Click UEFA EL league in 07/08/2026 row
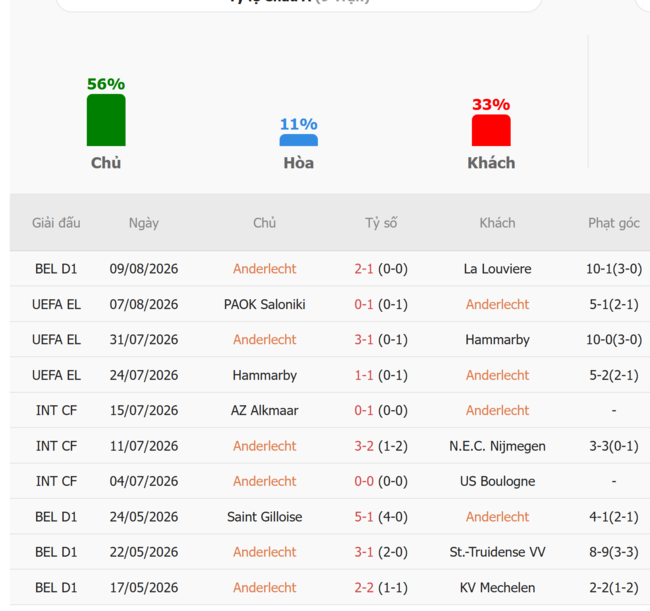The image size is (650, 611). 56,304
